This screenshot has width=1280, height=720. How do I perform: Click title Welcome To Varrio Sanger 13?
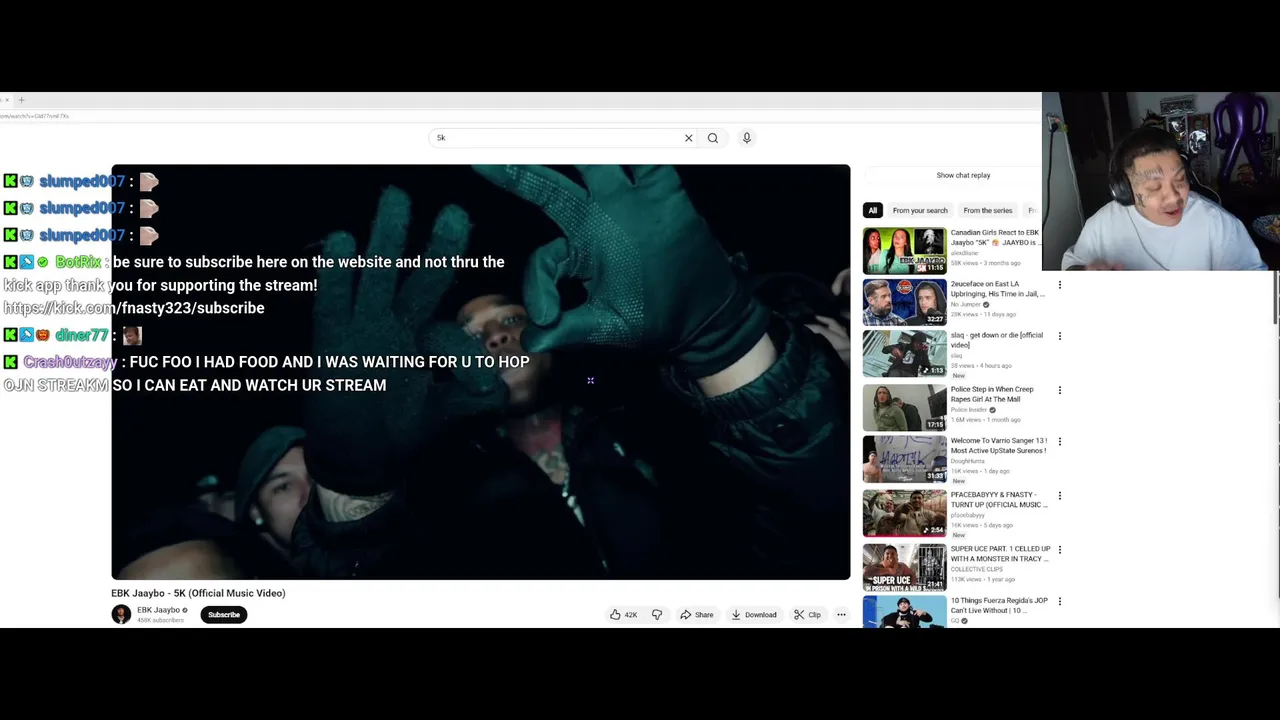pyautogui.click(x=998, y=445)
